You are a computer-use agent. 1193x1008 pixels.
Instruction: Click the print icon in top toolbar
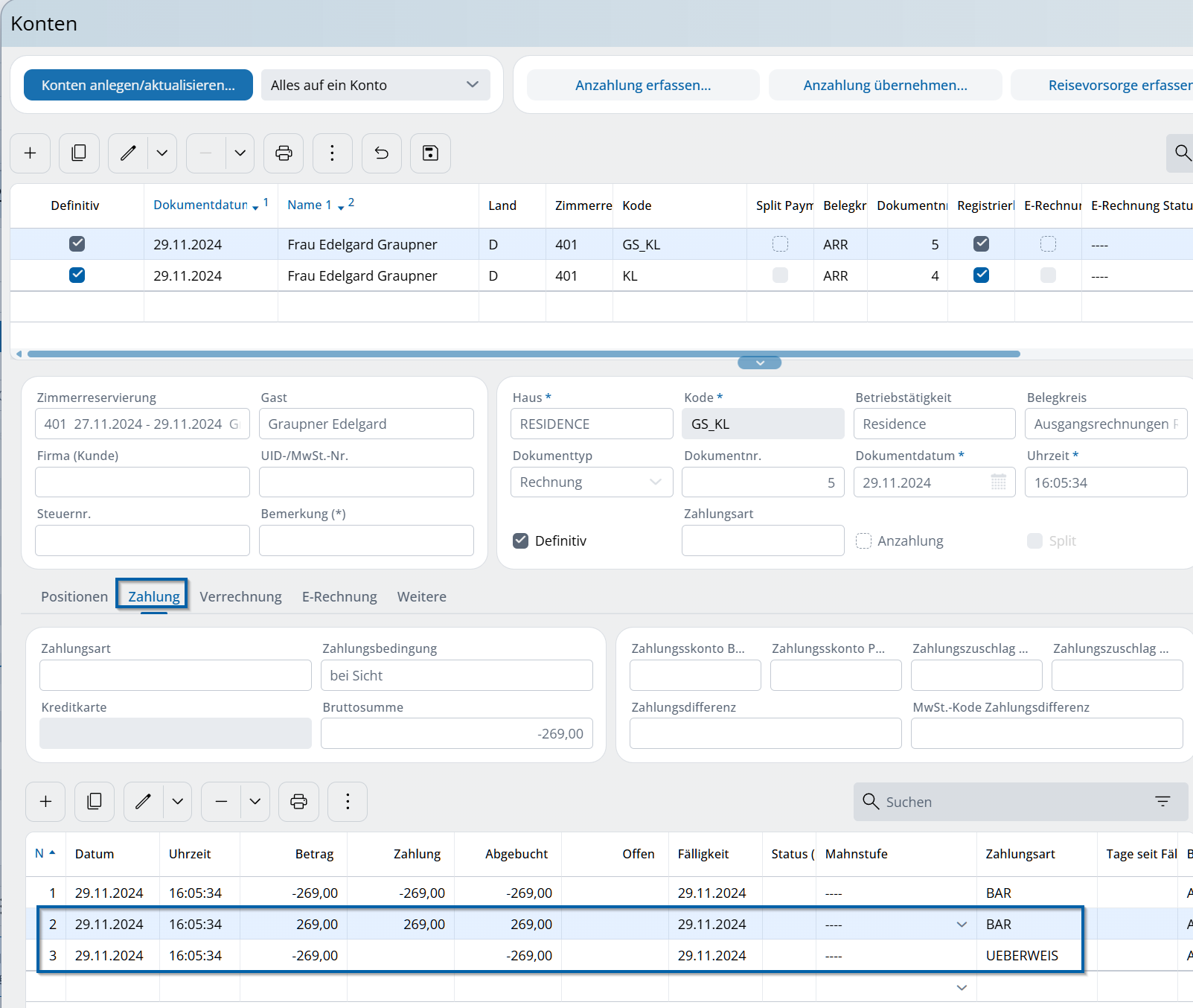284,153
